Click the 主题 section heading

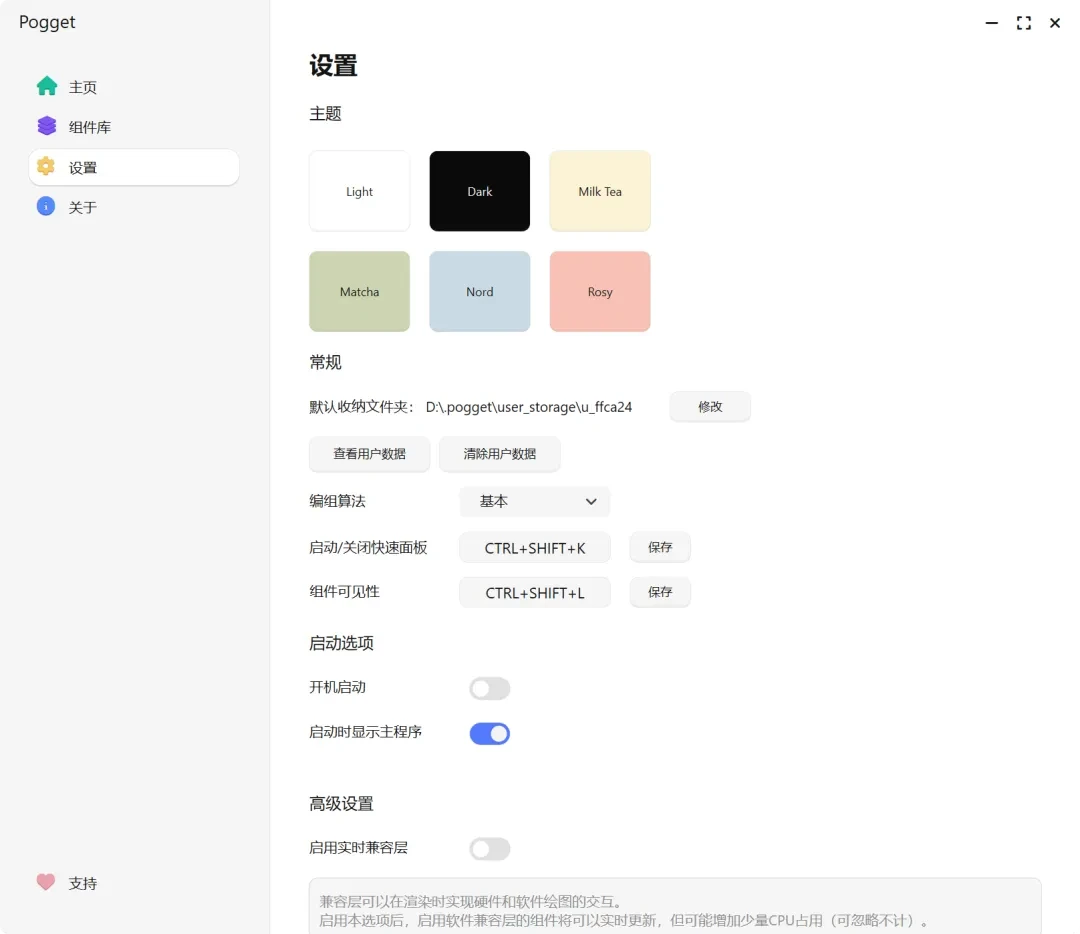[x=325, y=114]
